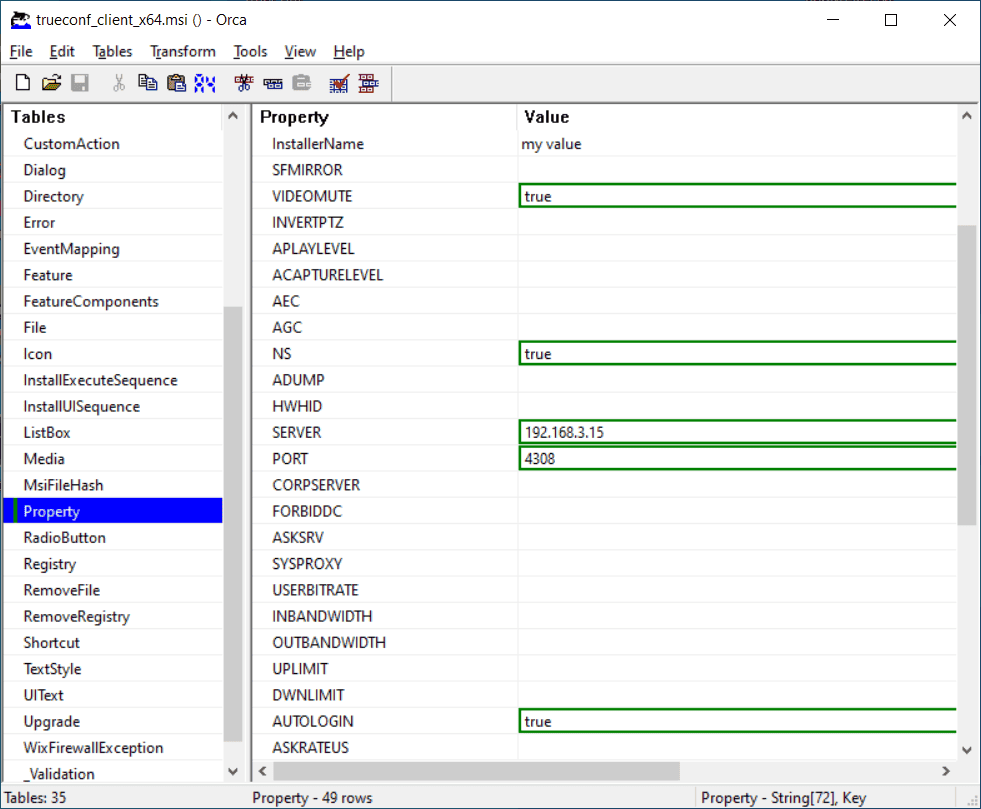Screen dimensions: 981x809
Task: Click the Paste clipboard toolbar icon
Action: pos(176,83)
